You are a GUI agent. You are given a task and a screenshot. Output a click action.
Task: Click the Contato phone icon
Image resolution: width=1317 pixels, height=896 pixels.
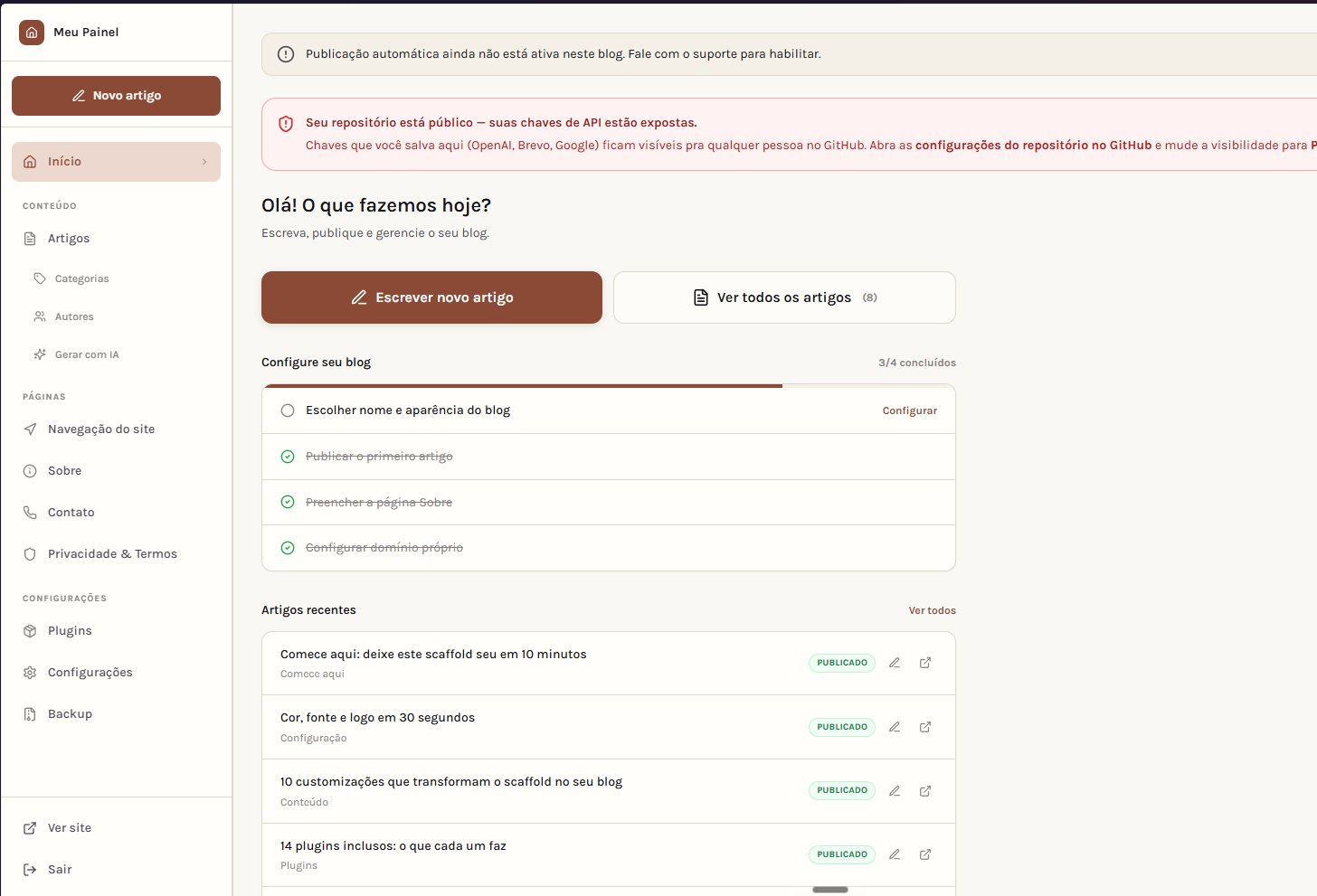click(30, 513)
